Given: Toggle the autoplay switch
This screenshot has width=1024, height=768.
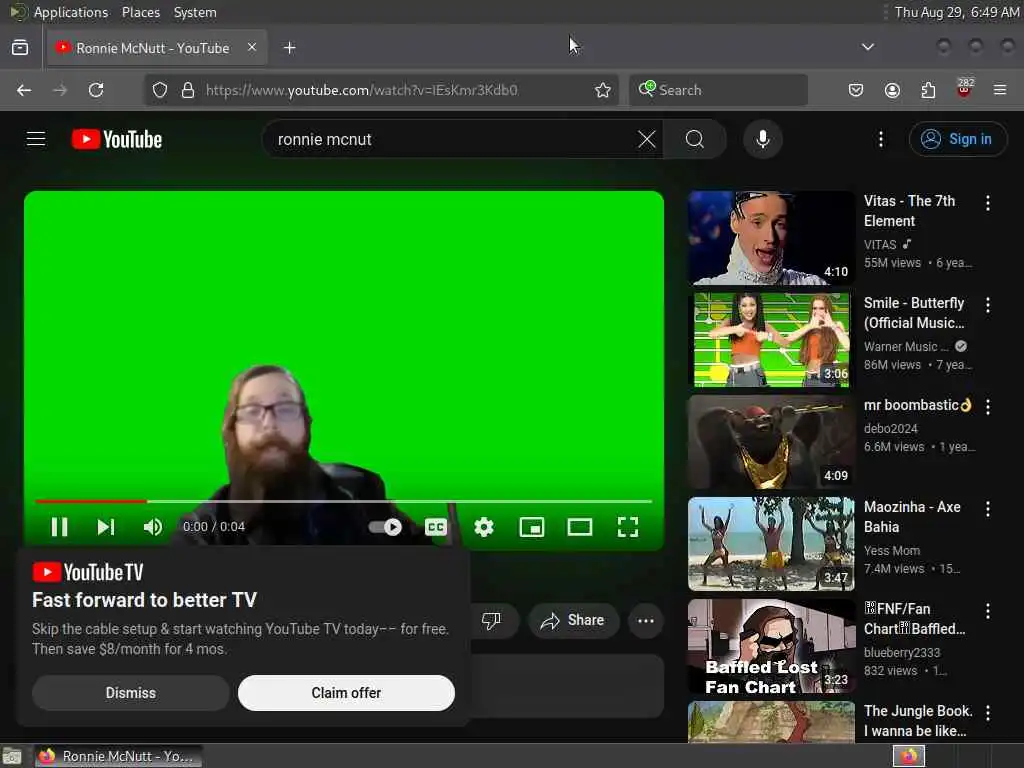Looking at the screenshot, I should pyautogui.click(x=385, y=527).
